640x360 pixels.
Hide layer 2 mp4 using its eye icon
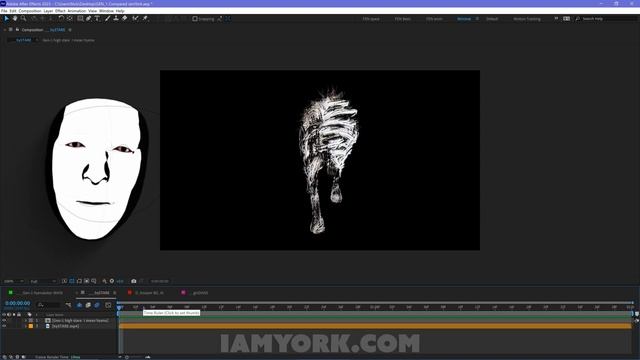coord(4,326)
